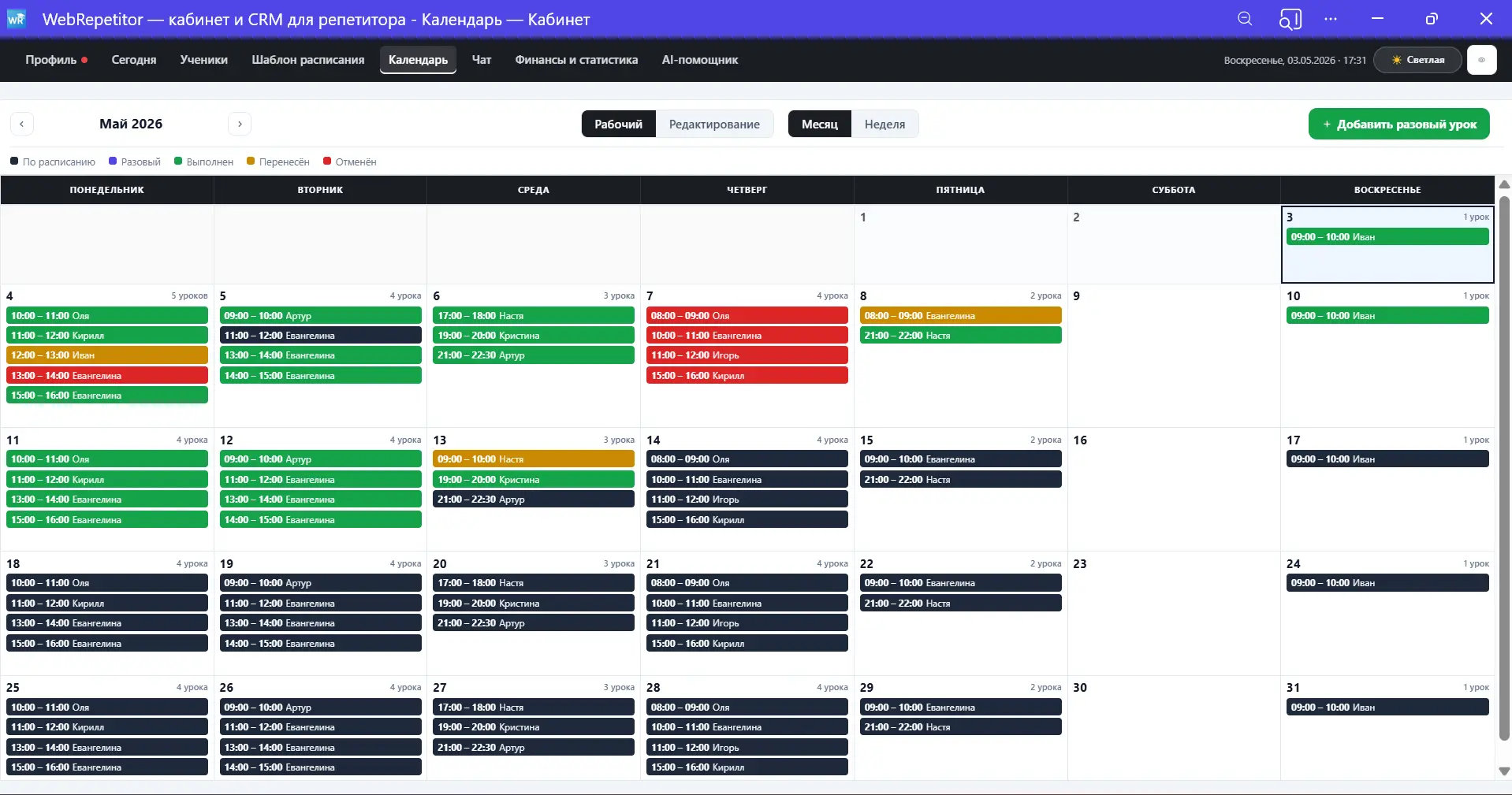Click the WebRepetitor app logo icon

tap(16, 19)
